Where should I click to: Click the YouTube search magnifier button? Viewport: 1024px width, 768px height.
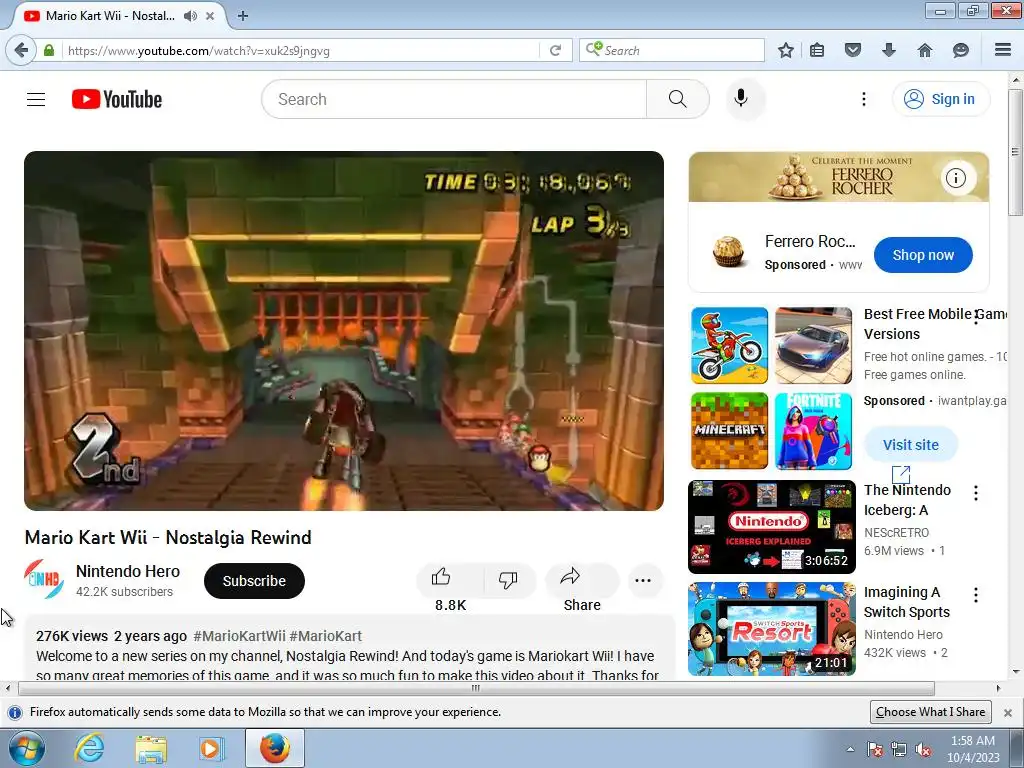coord(677,99)
